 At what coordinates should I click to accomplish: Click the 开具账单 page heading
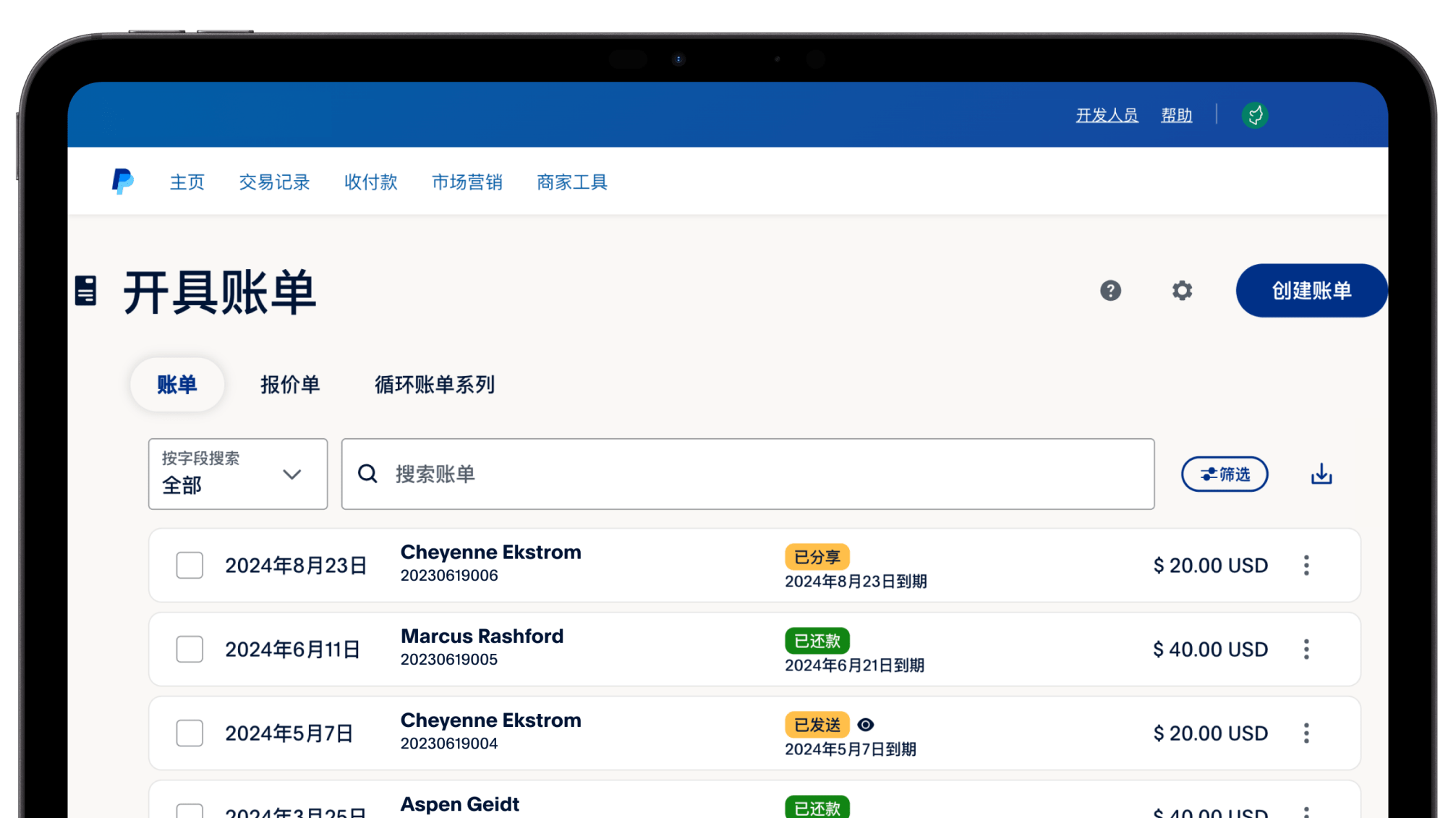pyautogui.click(x=220, y=292)
